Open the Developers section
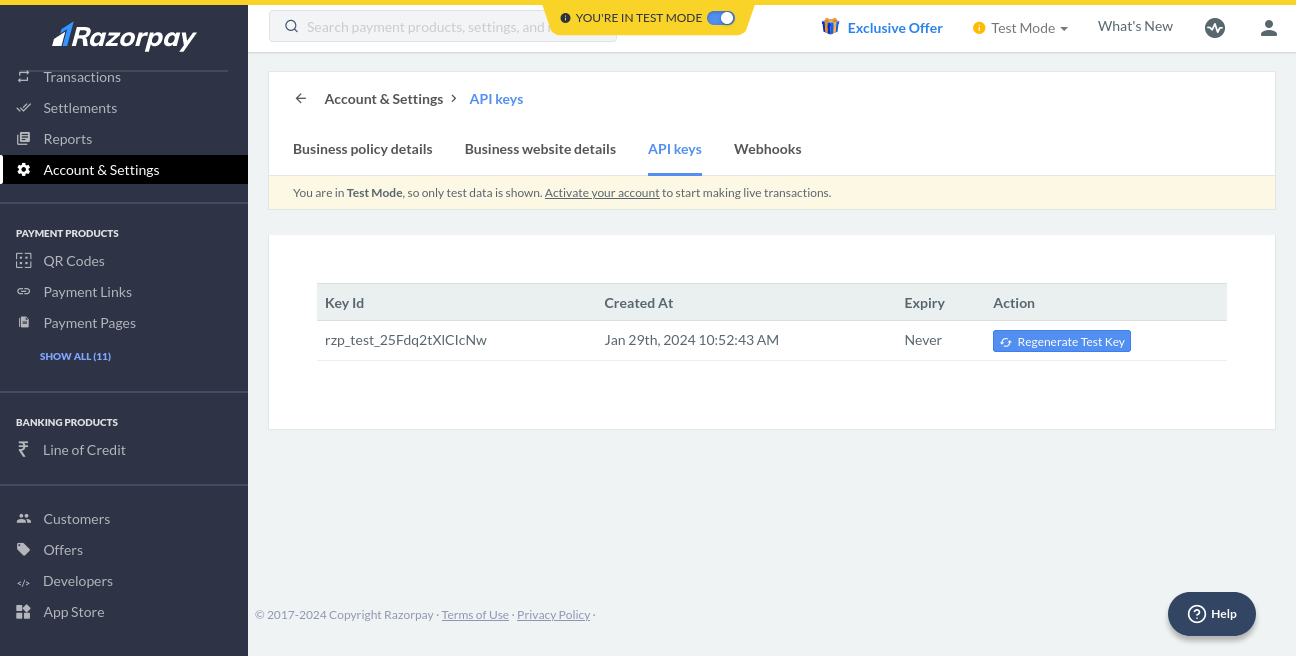This screenshot has width=1296, height=656. pyautogui.click(x=78, y=580)
